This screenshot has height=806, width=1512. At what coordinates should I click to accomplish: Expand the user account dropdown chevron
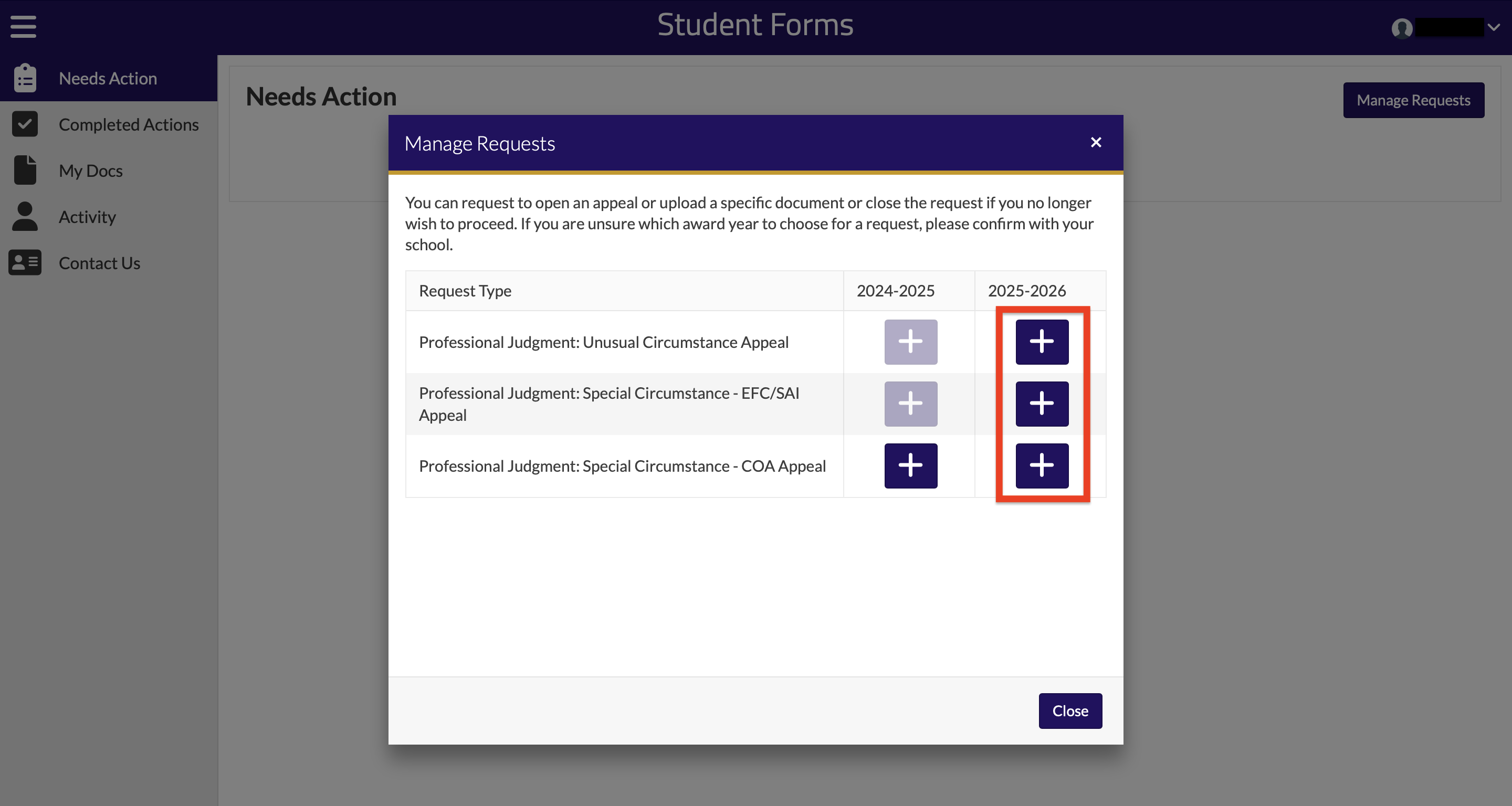[1494, 28]
